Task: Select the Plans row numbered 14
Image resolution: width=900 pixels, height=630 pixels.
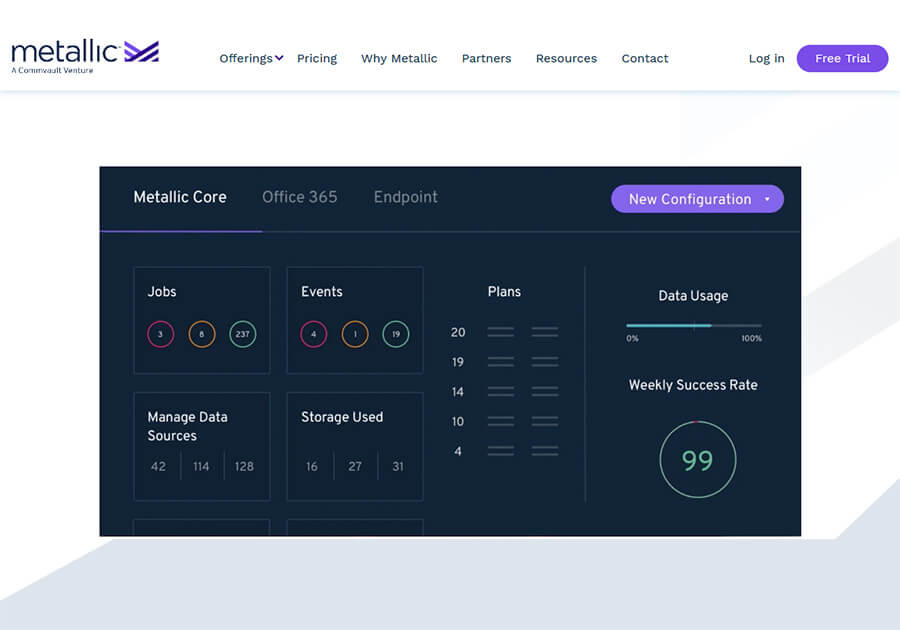Action: (504, 392)
